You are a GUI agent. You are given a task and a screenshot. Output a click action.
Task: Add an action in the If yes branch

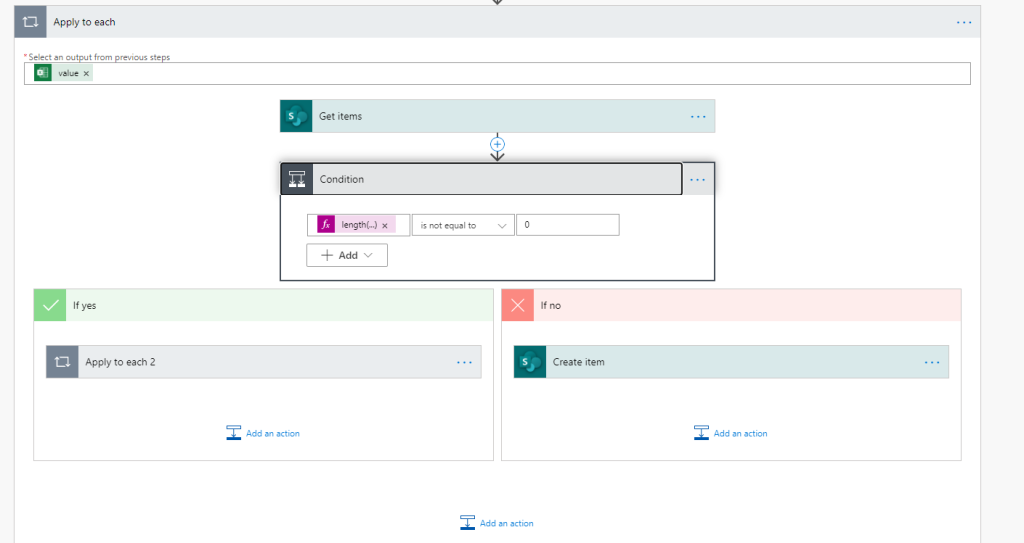(x=263, y=433)
